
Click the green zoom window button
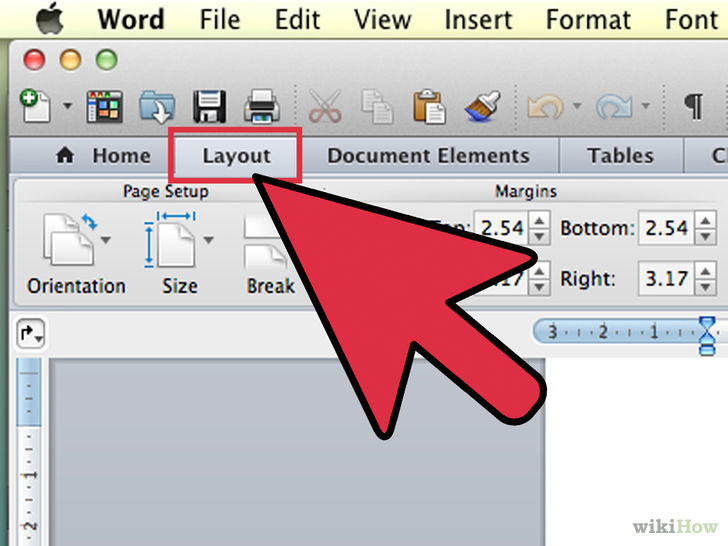(x=106, y=60)
